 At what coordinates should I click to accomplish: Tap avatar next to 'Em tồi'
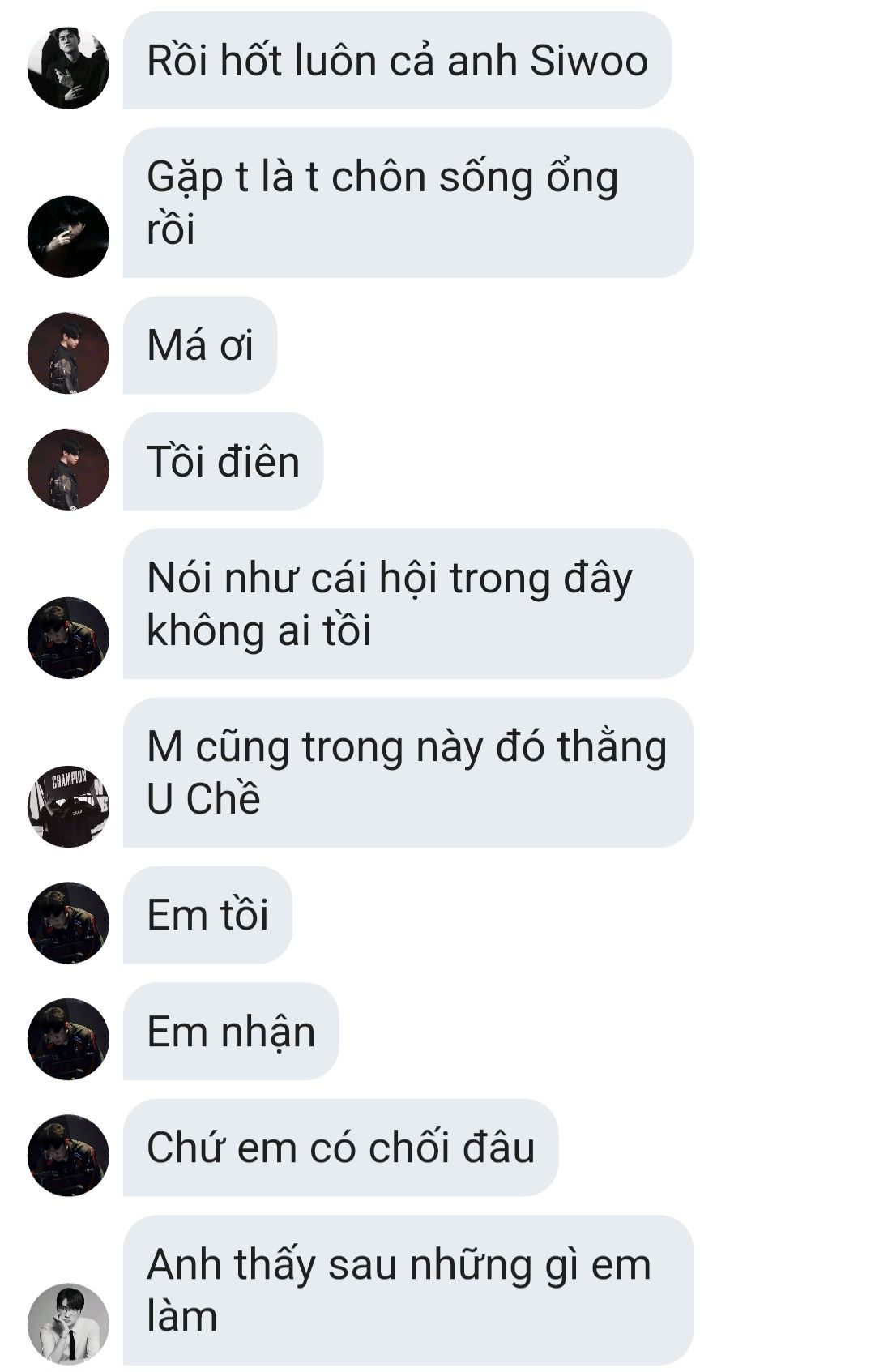68,923
